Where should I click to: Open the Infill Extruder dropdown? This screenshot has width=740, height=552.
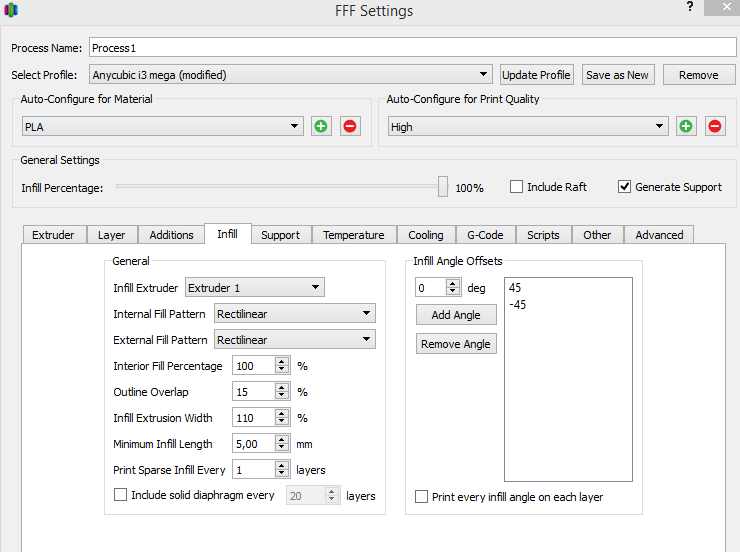[x=315, y=288]
